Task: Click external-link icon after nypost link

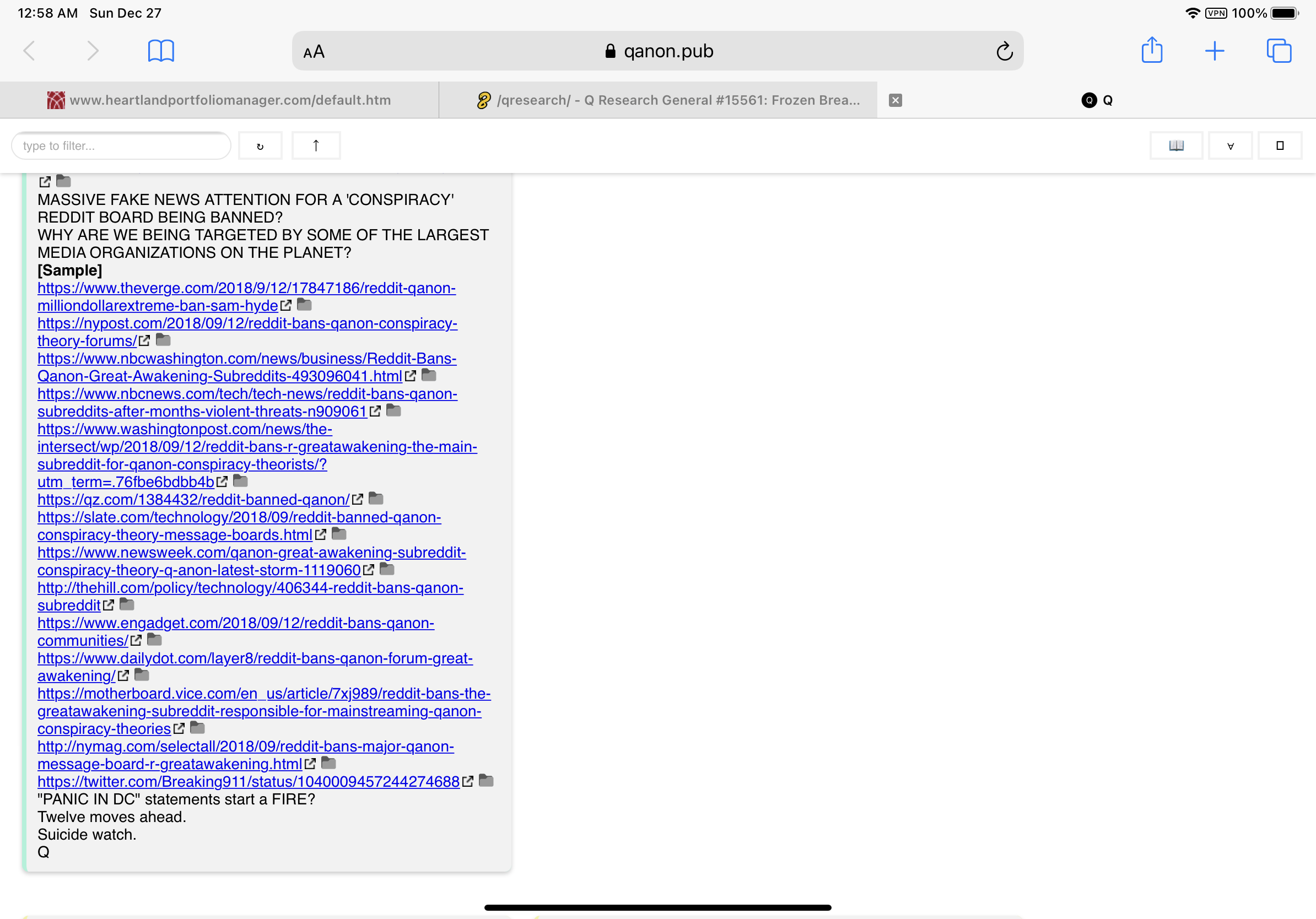Action: point(144,341)
